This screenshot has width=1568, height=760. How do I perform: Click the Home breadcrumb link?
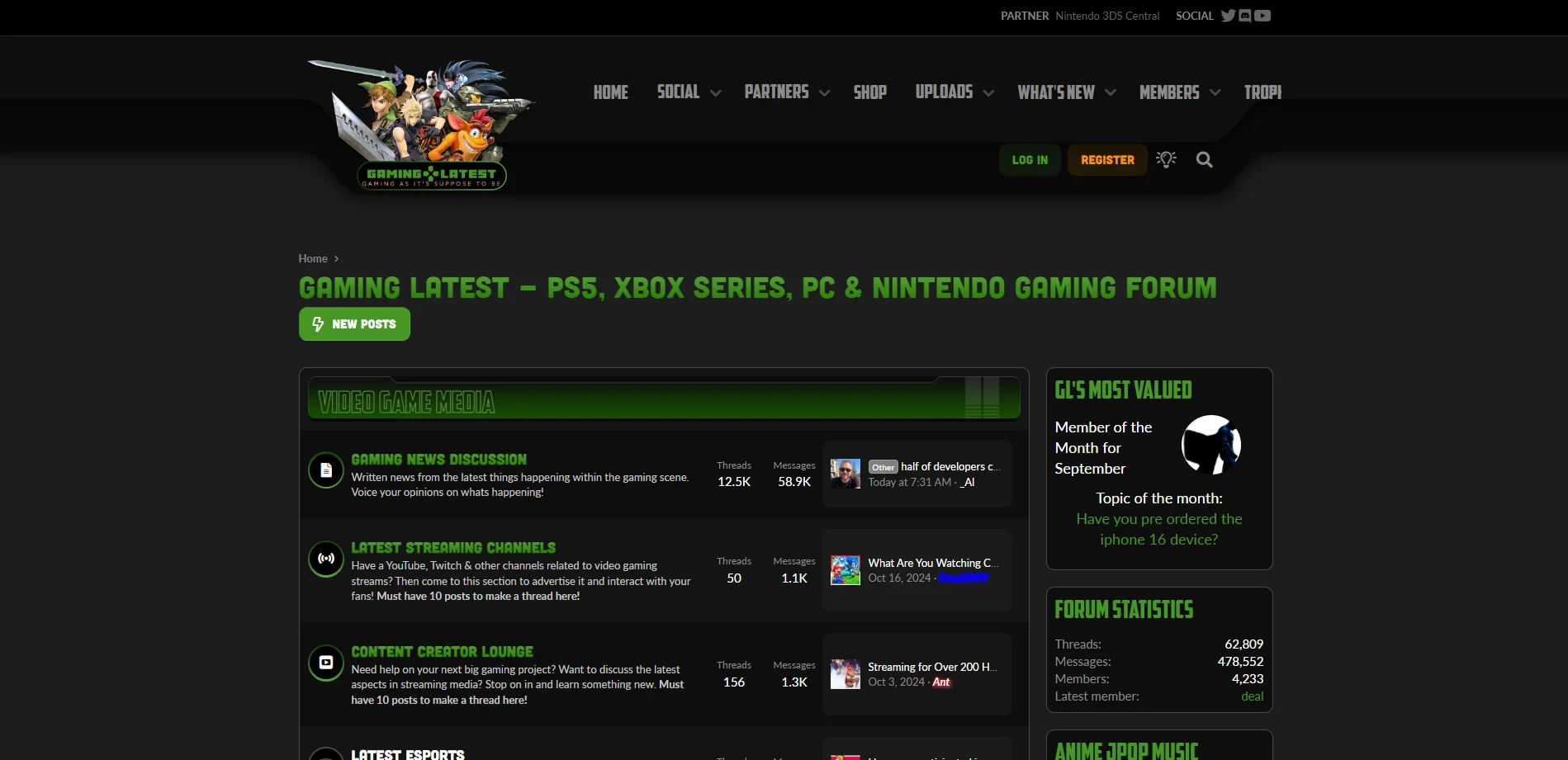[x=313, y=258]
